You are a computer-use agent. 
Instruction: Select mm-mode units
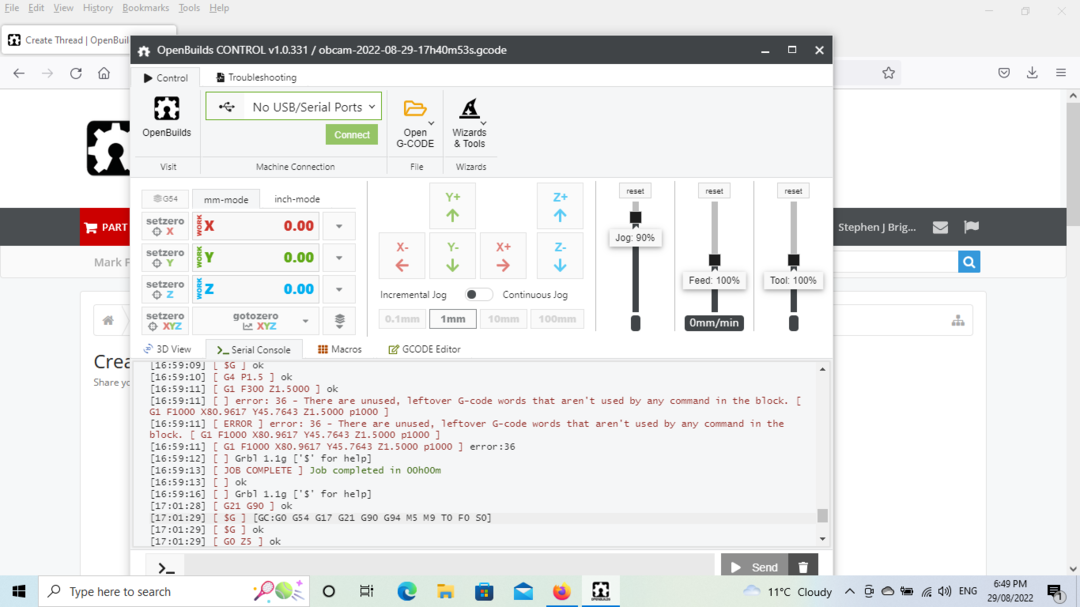coord(226,199)
